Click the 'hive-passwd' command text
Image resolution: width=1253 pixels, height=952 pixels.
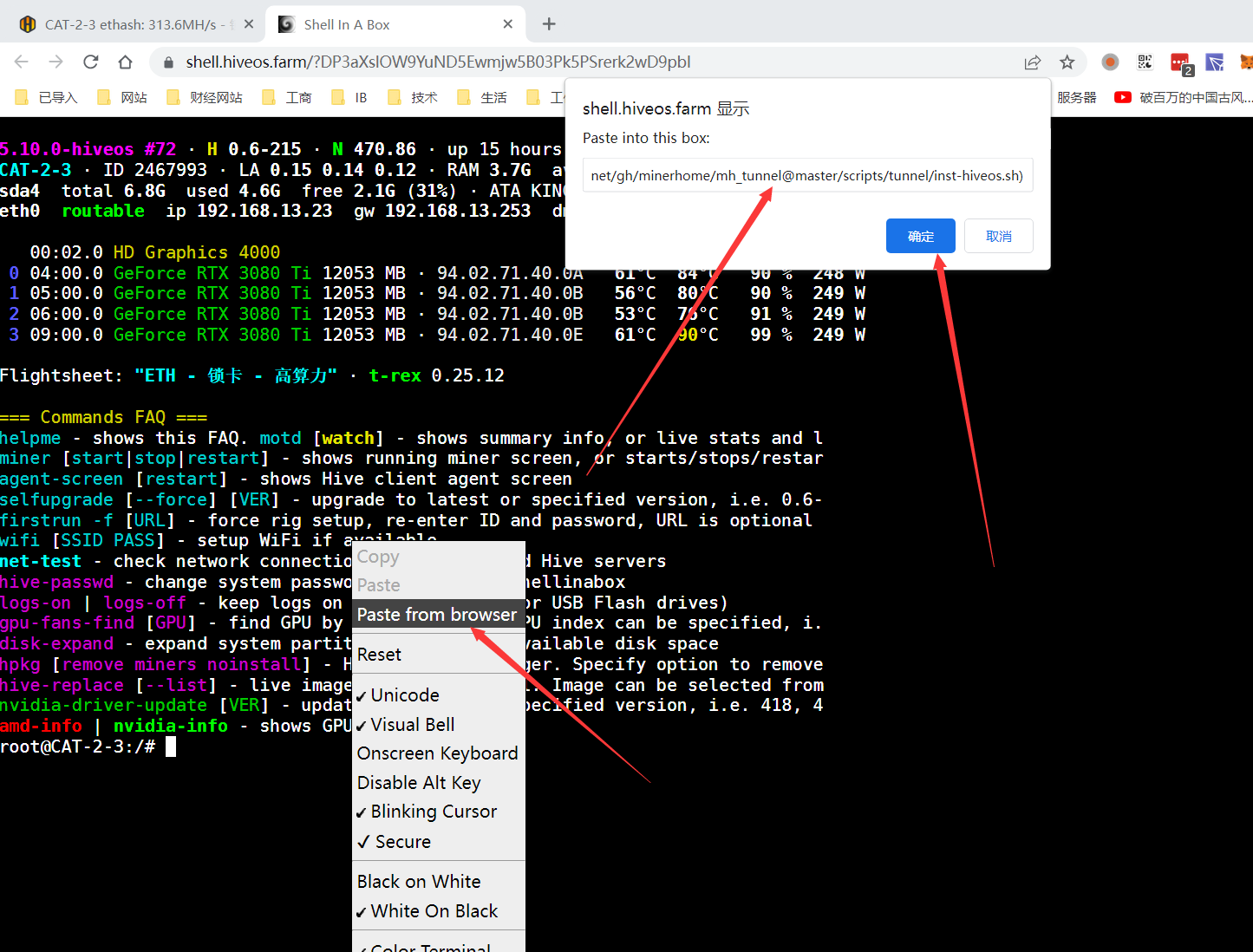click(56, 582)
